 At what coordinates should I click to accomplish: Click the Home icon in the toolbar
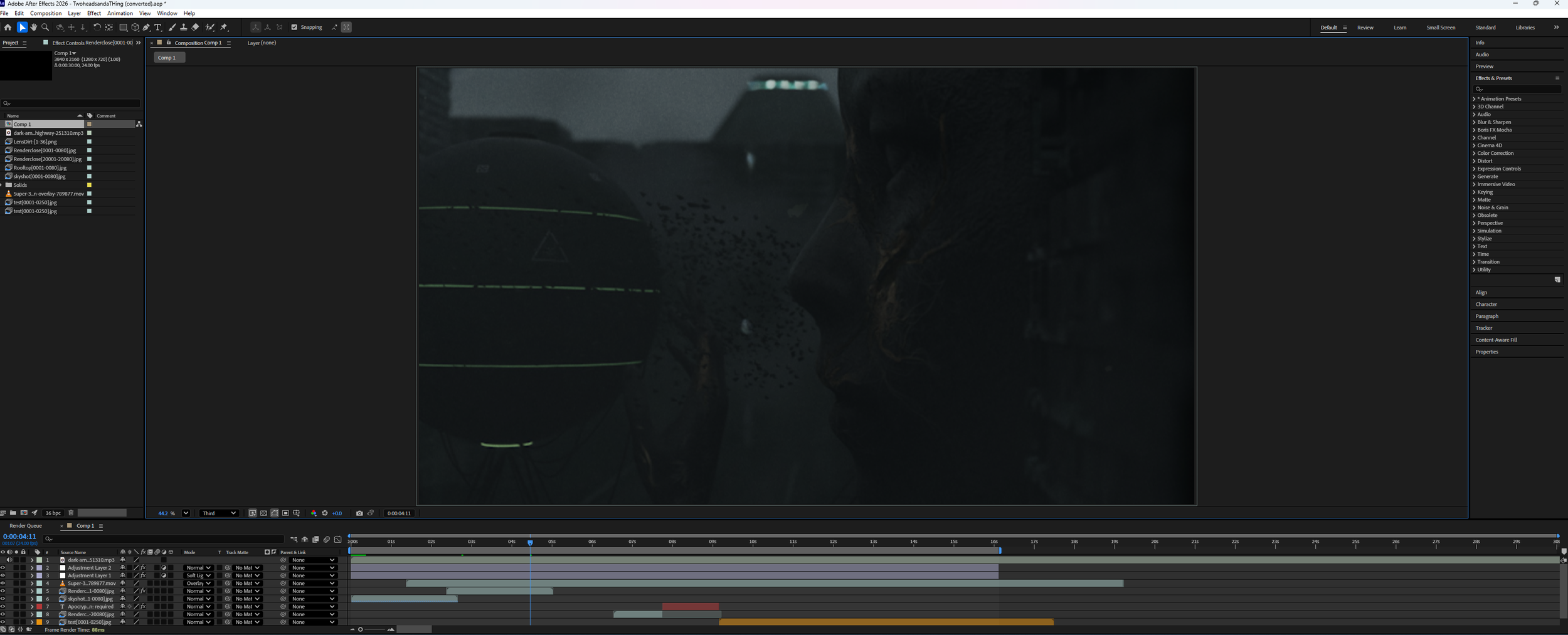tap(8, 27)
